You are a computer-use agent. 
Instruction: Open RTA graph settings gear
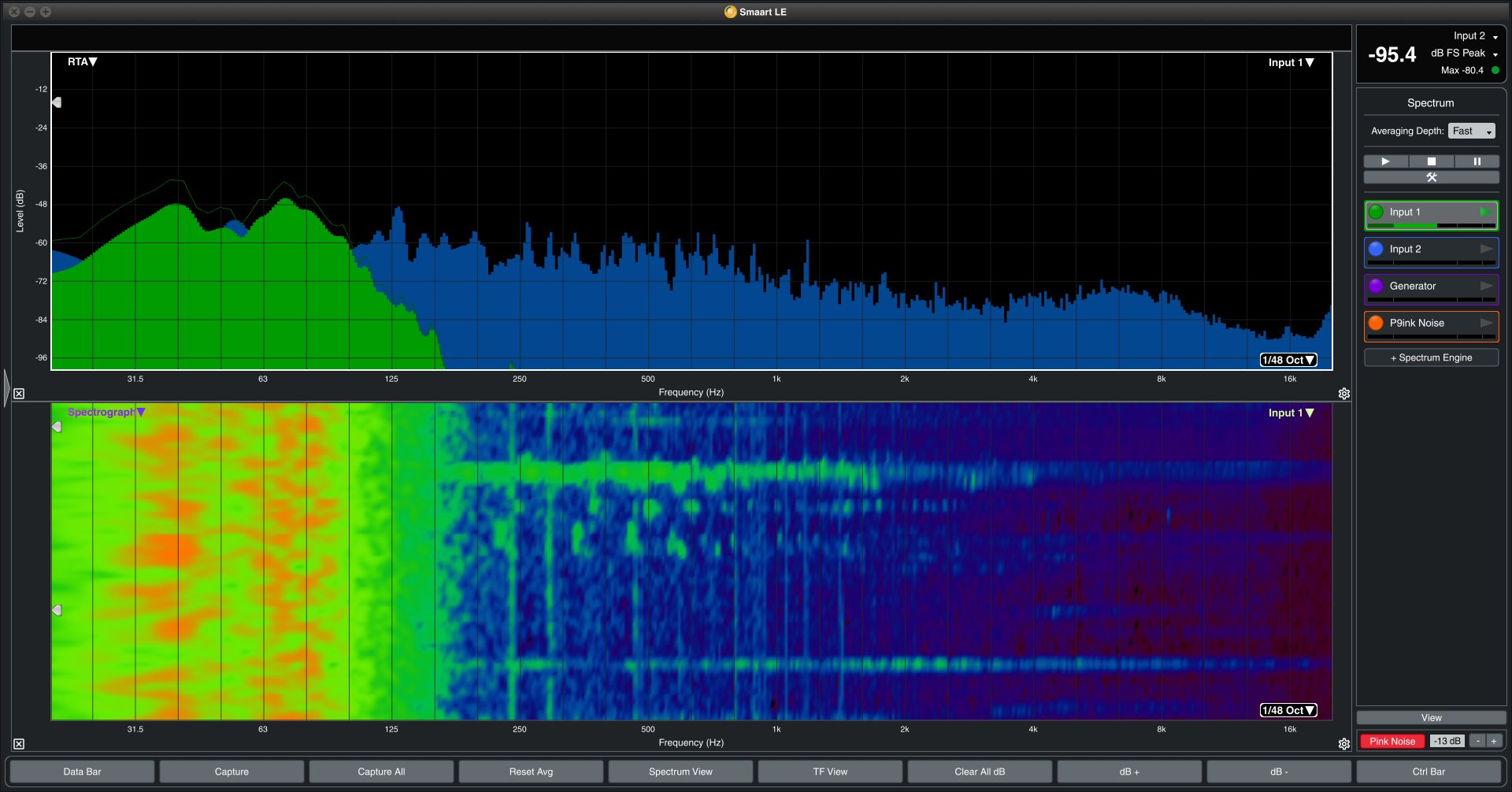click(x=1344, y=394)
